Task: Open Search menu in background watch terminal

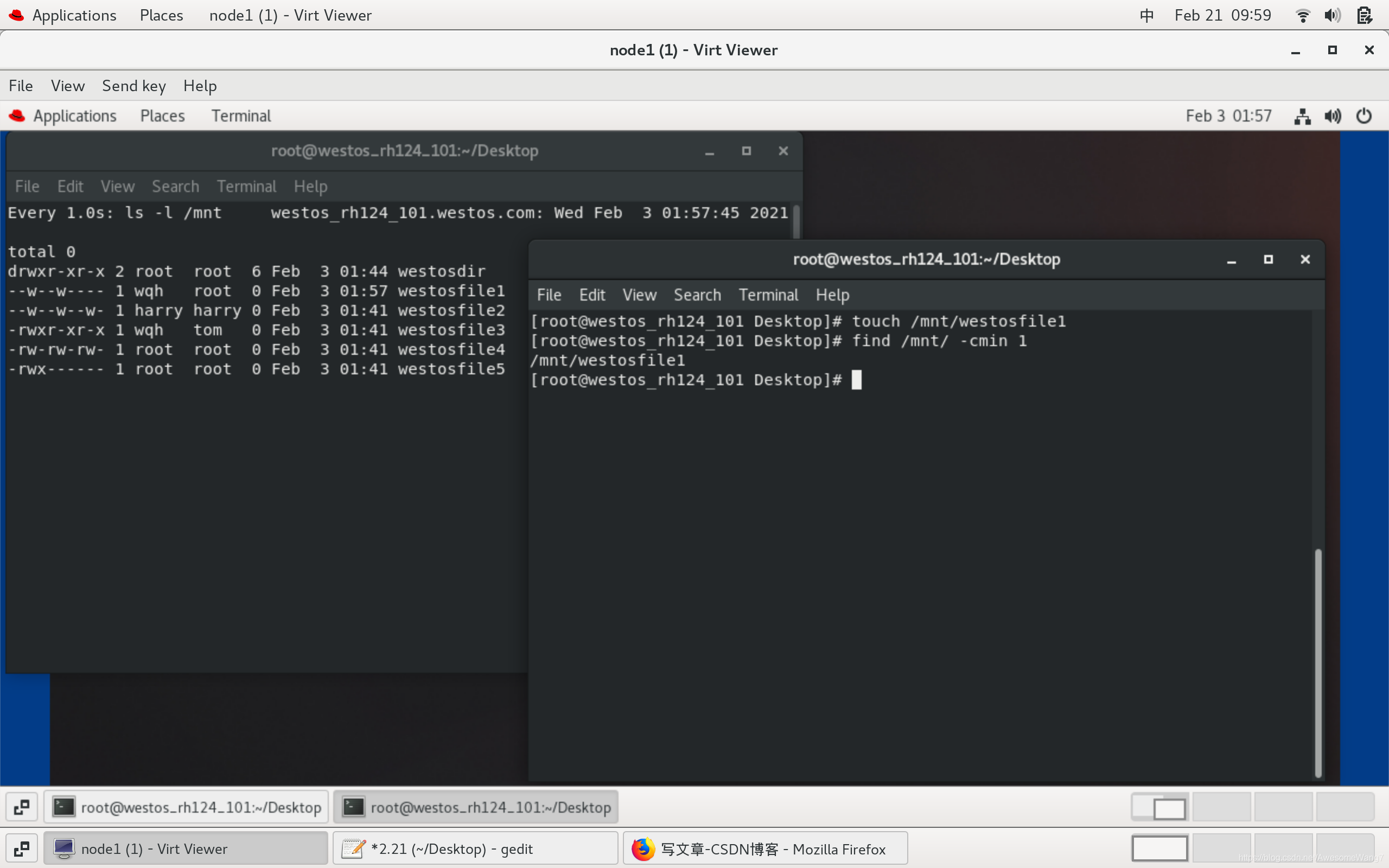Action: [x=175, y=187]
